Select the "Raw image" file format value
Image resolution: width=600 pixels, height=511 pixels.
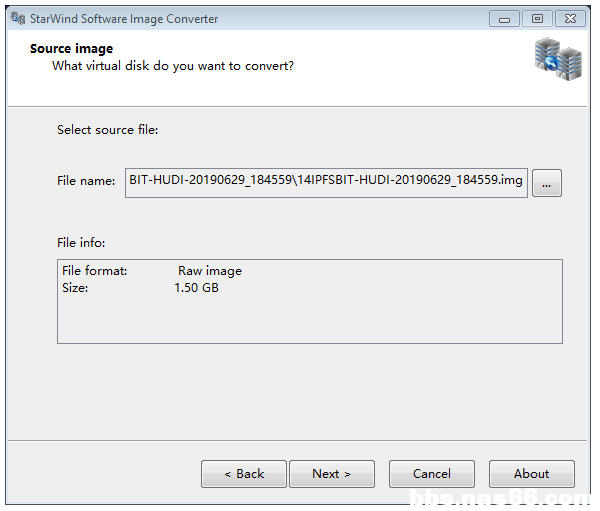click(210, 271)
